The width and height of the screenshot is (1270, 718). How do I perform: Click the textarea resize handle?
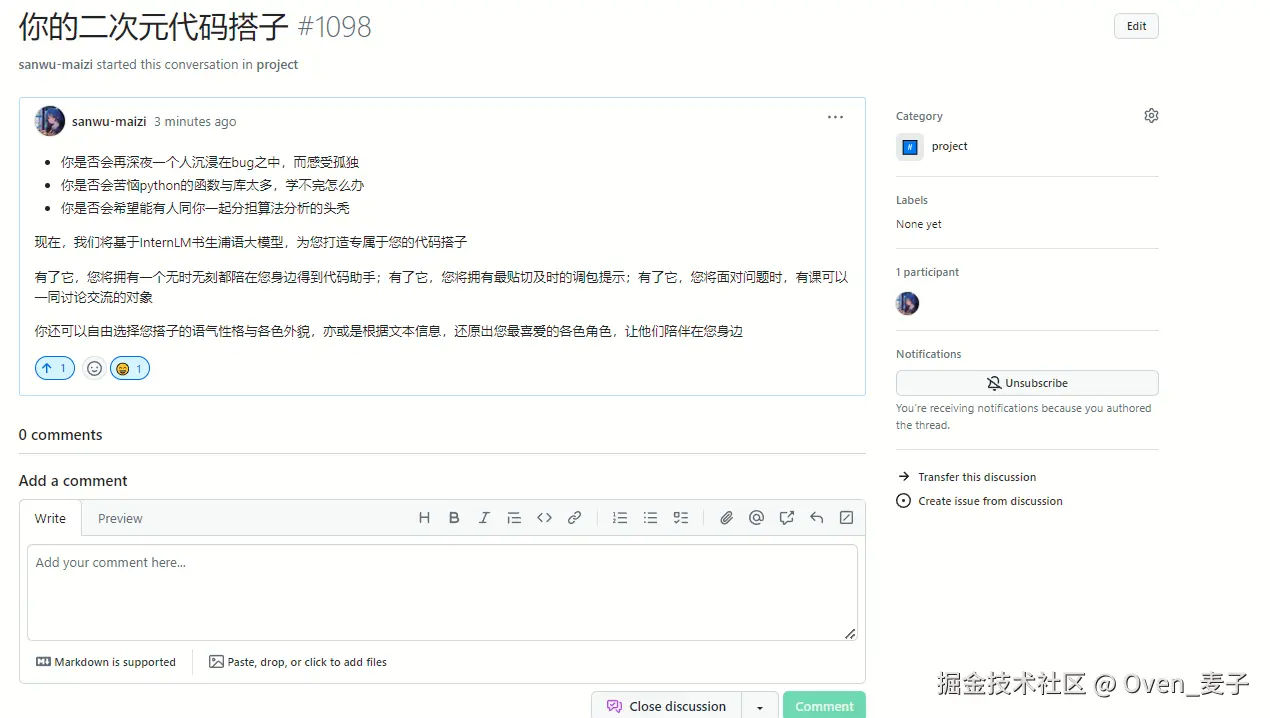tap(850, 633)
